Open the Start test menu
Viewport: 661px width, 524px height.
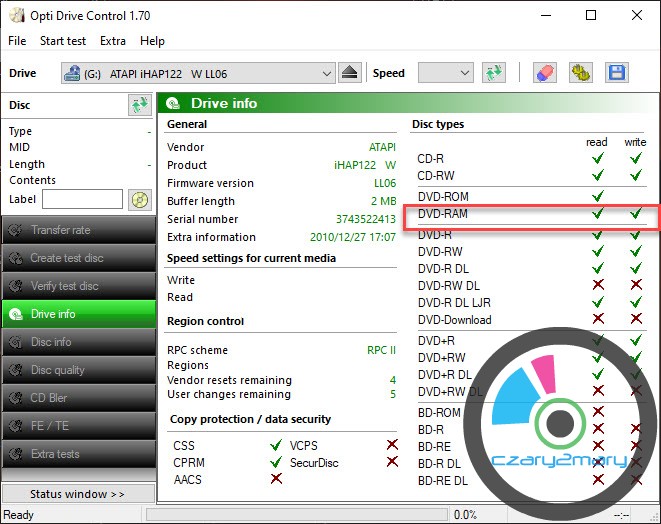click(63, 41)
